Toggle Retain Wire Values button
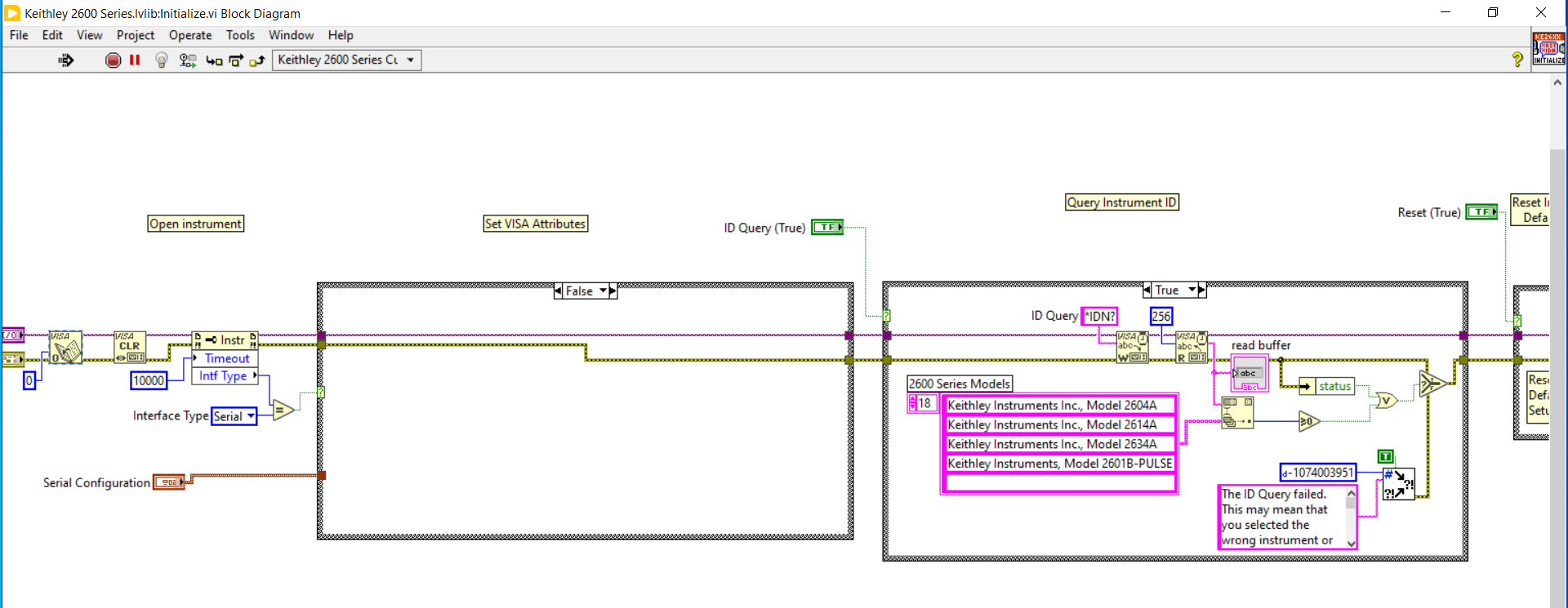This screenshot has height=608, width=1568. (188, 60)
